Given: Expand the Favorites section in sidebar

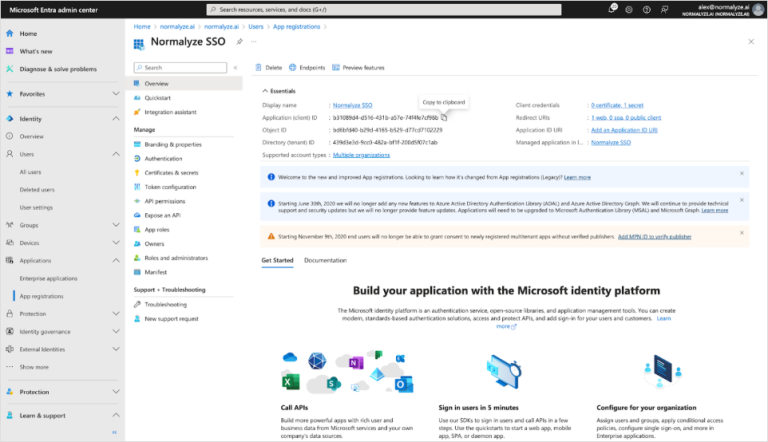Looking at the screenshot, I should pos(116,94).
